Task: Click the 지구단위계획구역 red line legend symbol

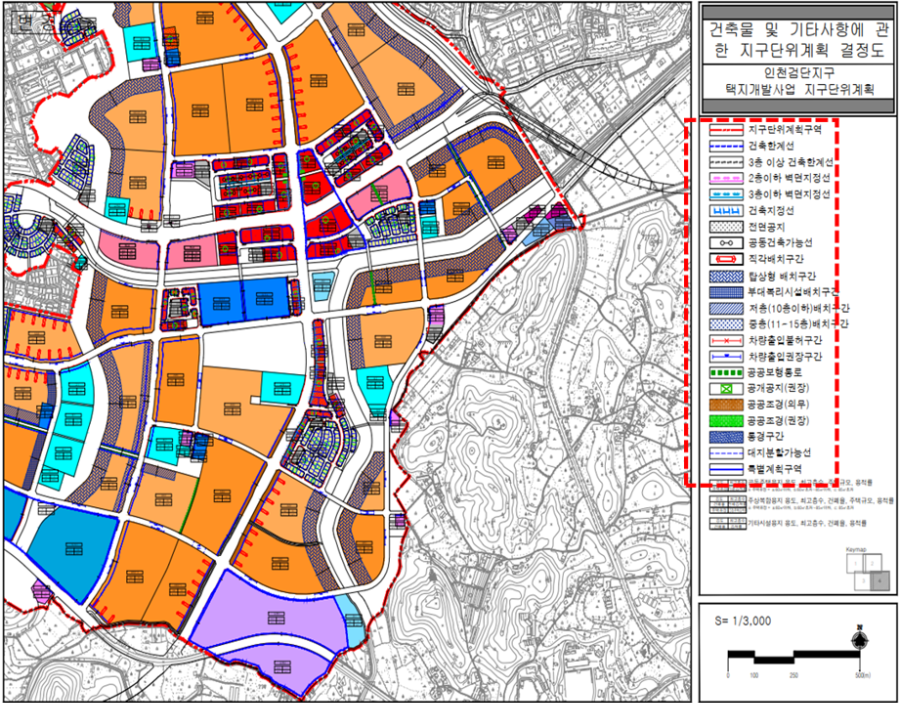Action: 726,130
